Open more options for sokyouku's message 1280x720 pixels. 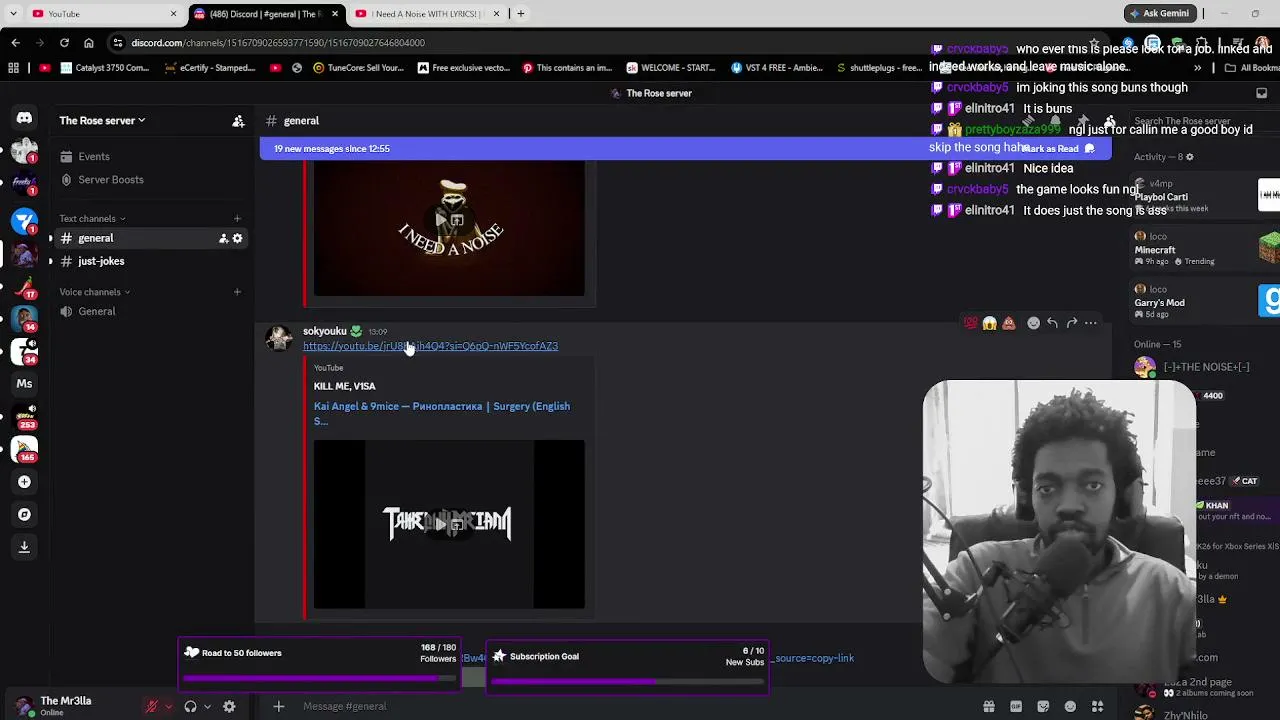coord(1091,323)
